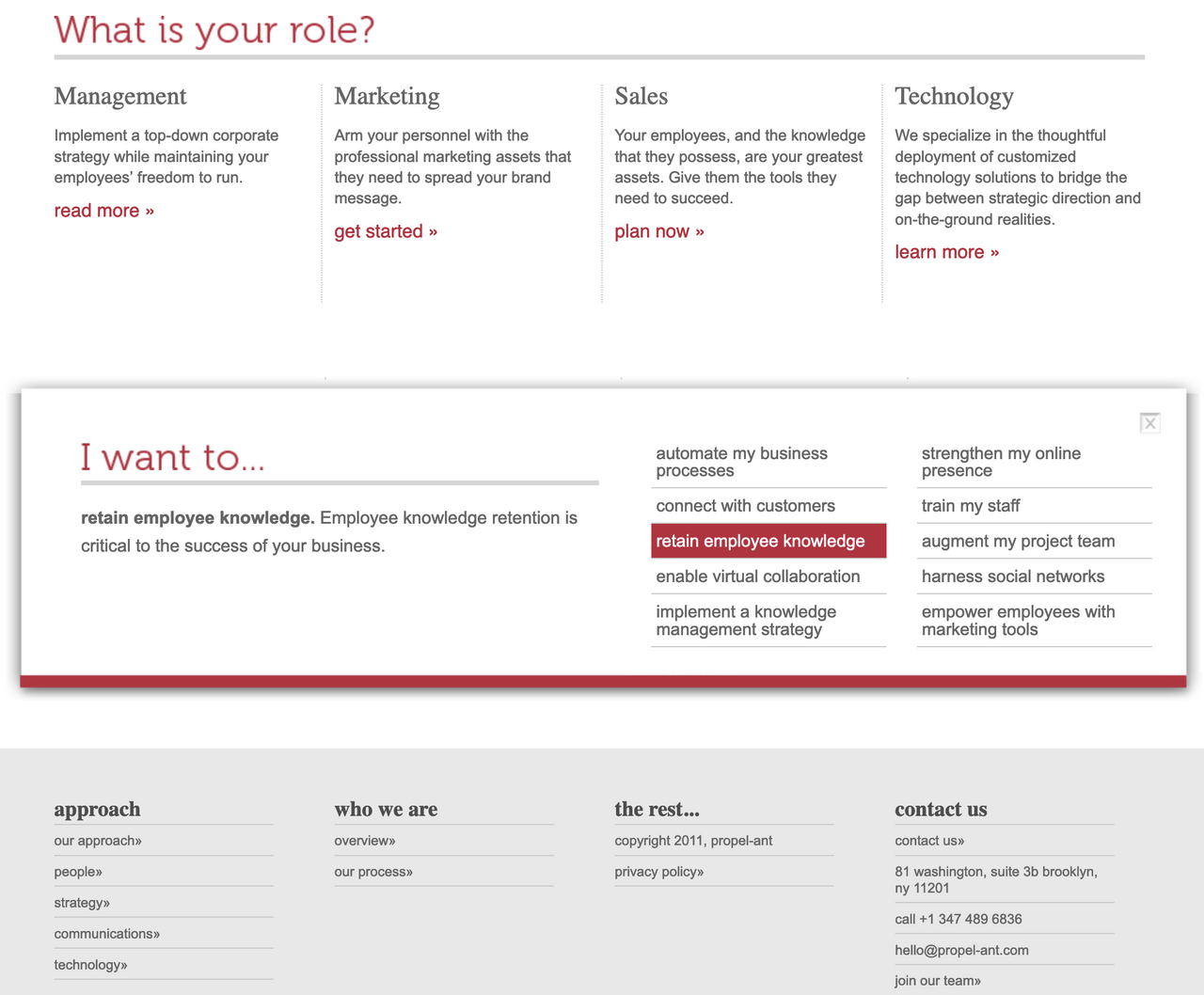Open Management "read more" link
Screen dimensions: 1204x995
click(104, 211)
